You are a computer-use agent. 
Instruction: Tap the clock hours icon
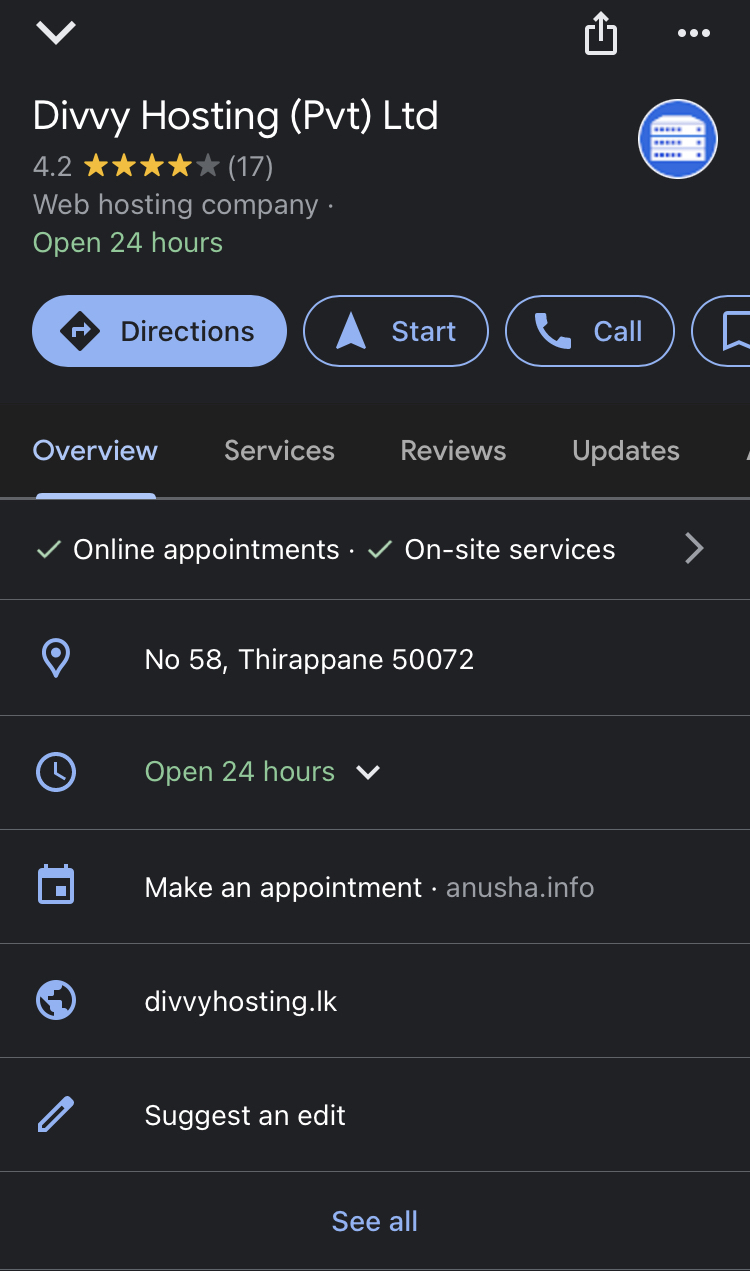click(56, 772)
